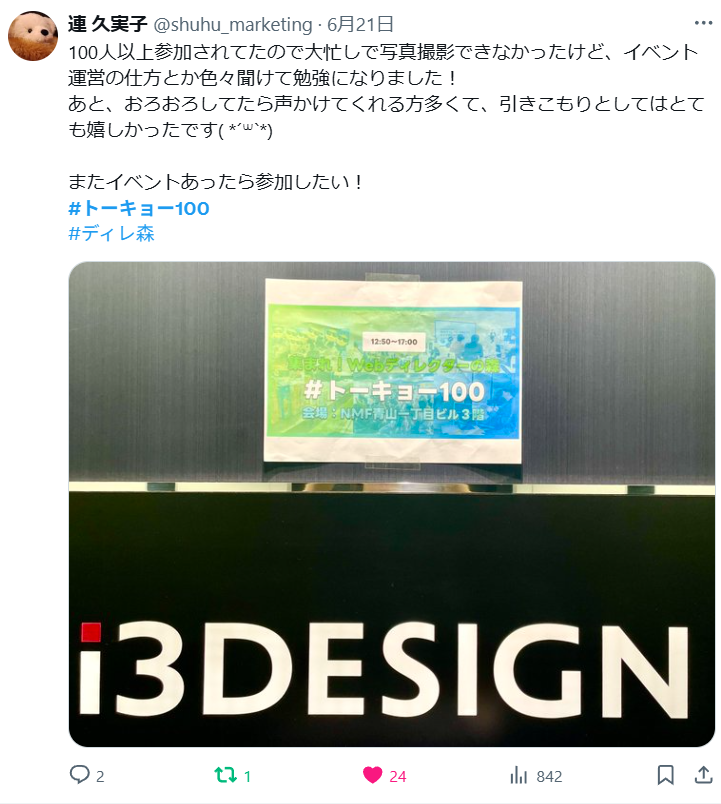
Task: Follow the #トーキョー100 hashtag link
Action: point(139,208)
